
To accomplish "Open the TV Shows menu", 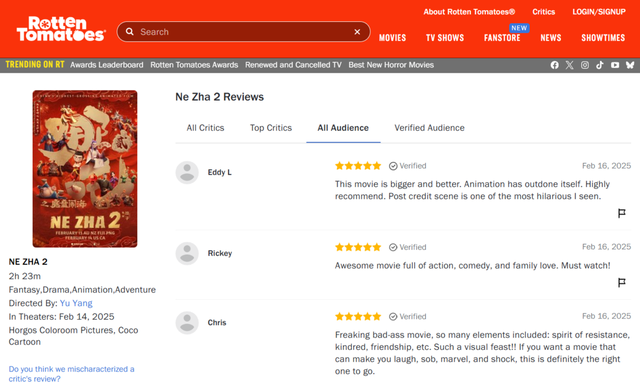I will [445, 38].
